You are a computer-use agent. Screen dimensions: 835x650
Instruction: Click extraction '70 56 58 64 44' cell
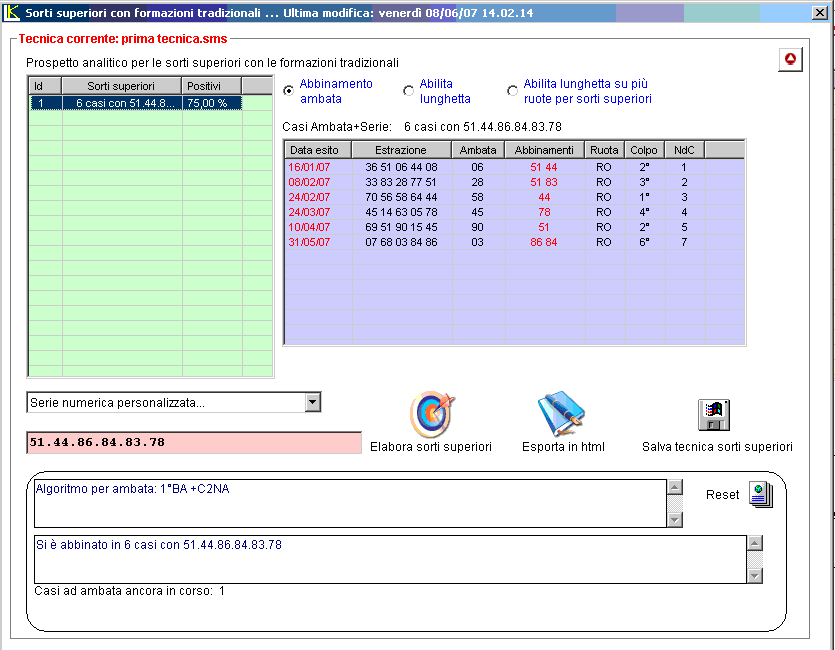click(402, 197)
